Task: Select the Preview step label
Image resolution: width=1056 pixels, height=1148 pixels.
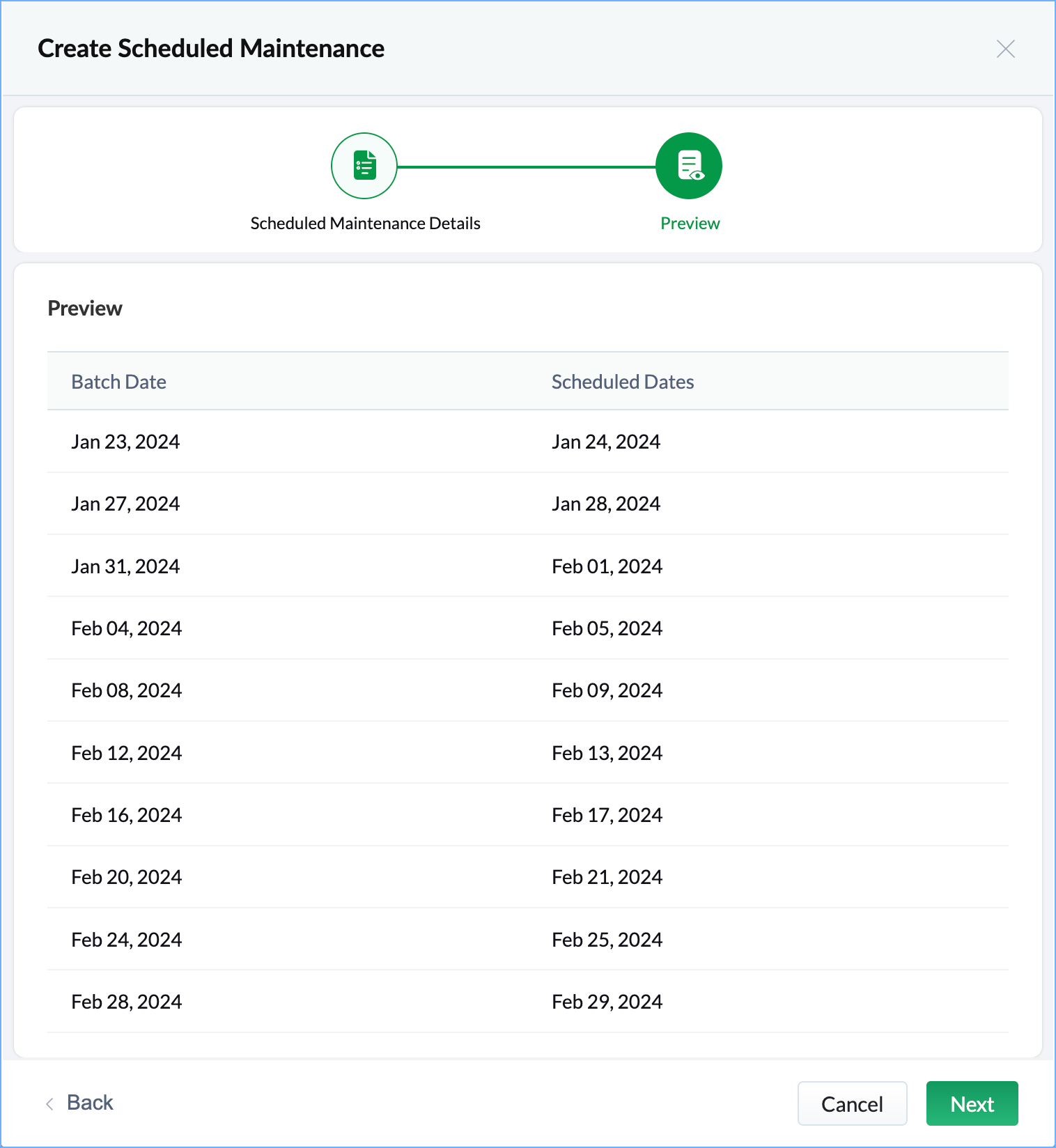Action: pyautogui.click(x=690, y=224)
